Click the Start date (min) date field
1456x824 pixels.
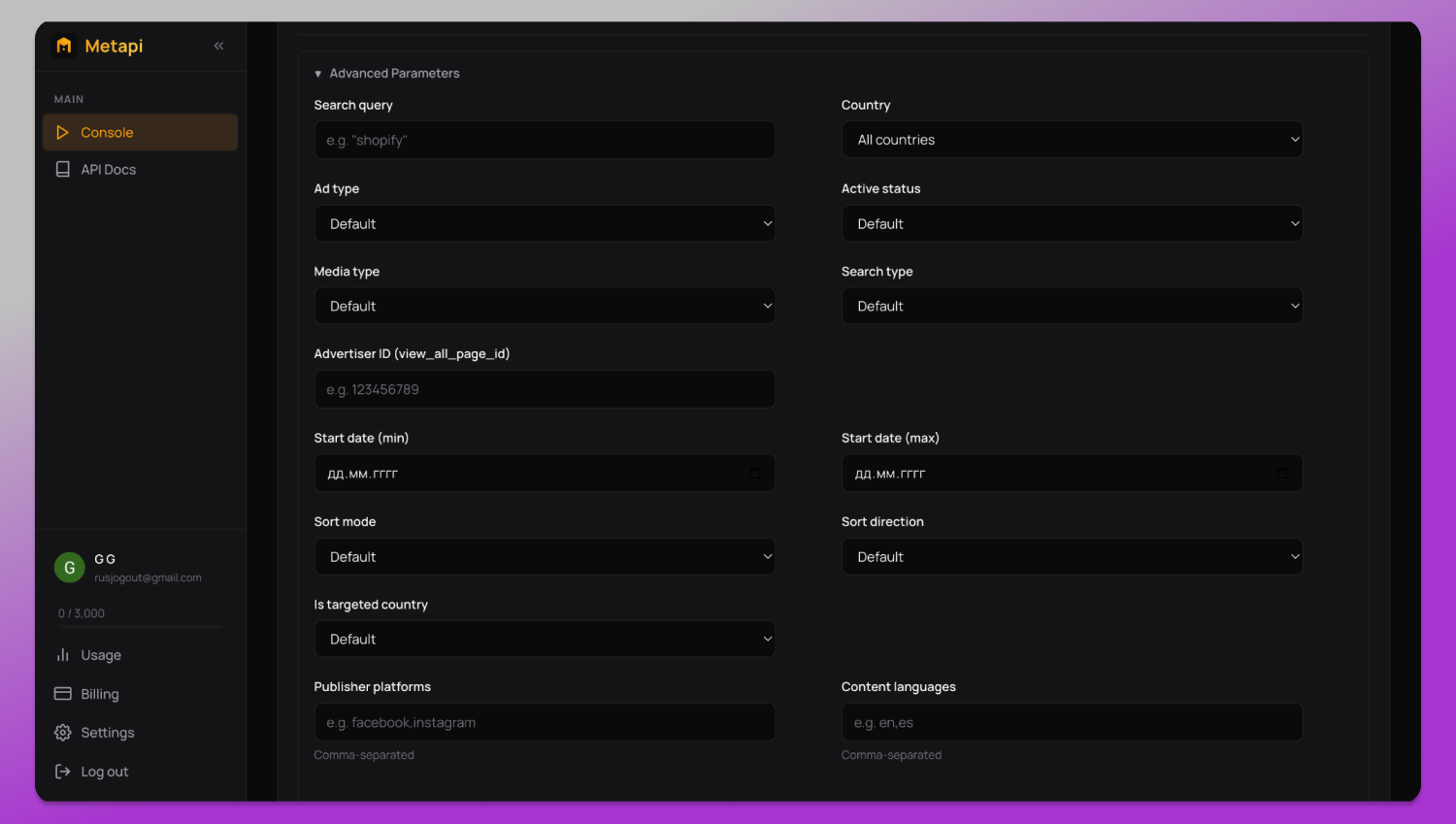pos(545,474)
